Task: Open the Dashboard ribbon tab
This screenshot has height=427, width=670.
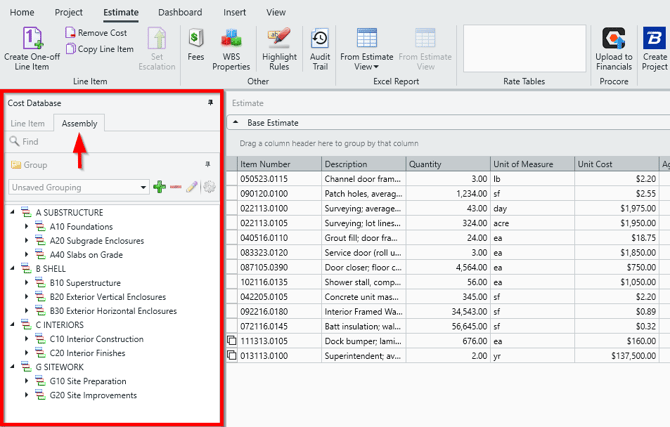Action: point(179,12)
